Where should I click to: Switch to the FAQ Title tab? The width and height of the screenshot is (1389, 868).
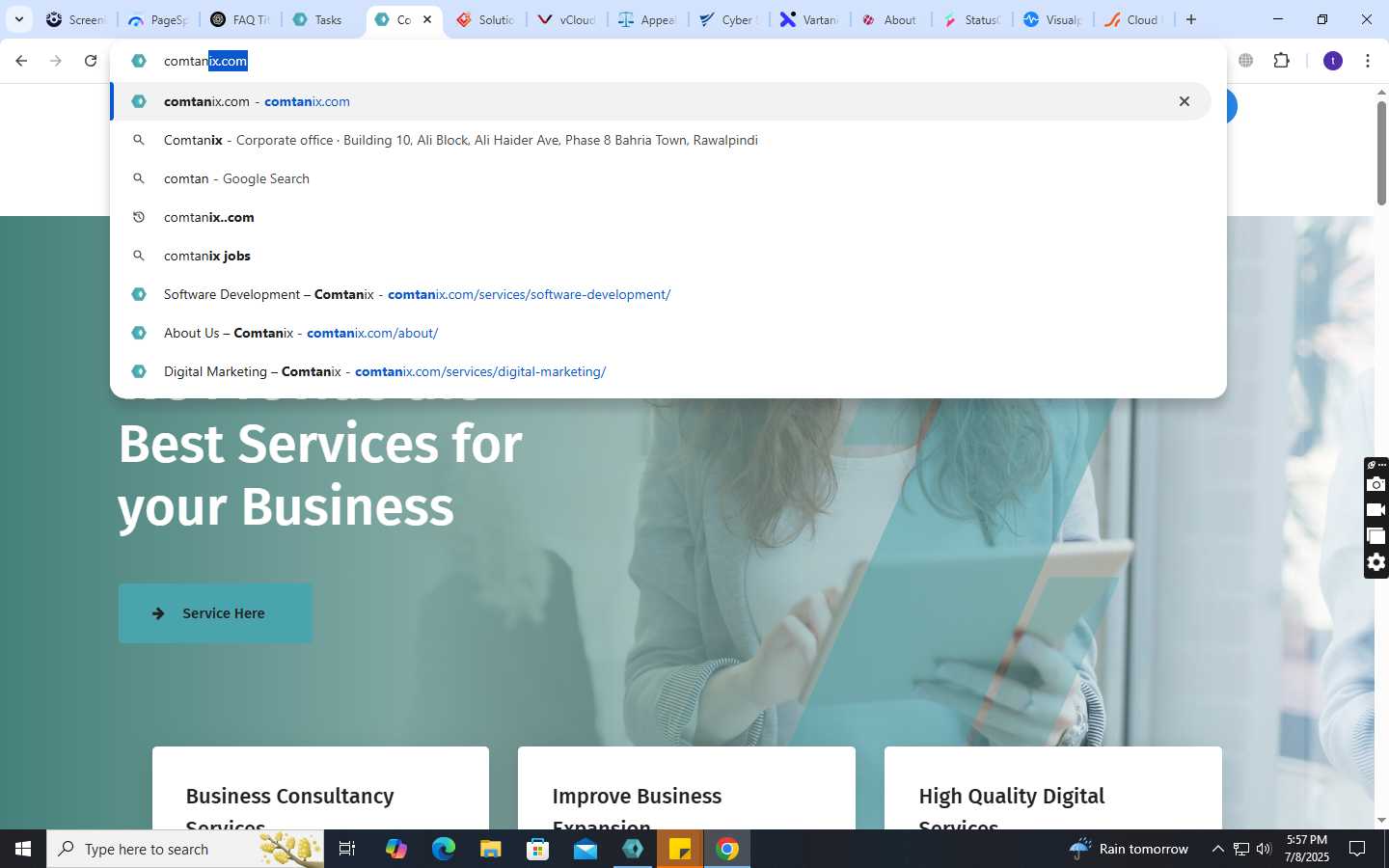click(240, 19)
